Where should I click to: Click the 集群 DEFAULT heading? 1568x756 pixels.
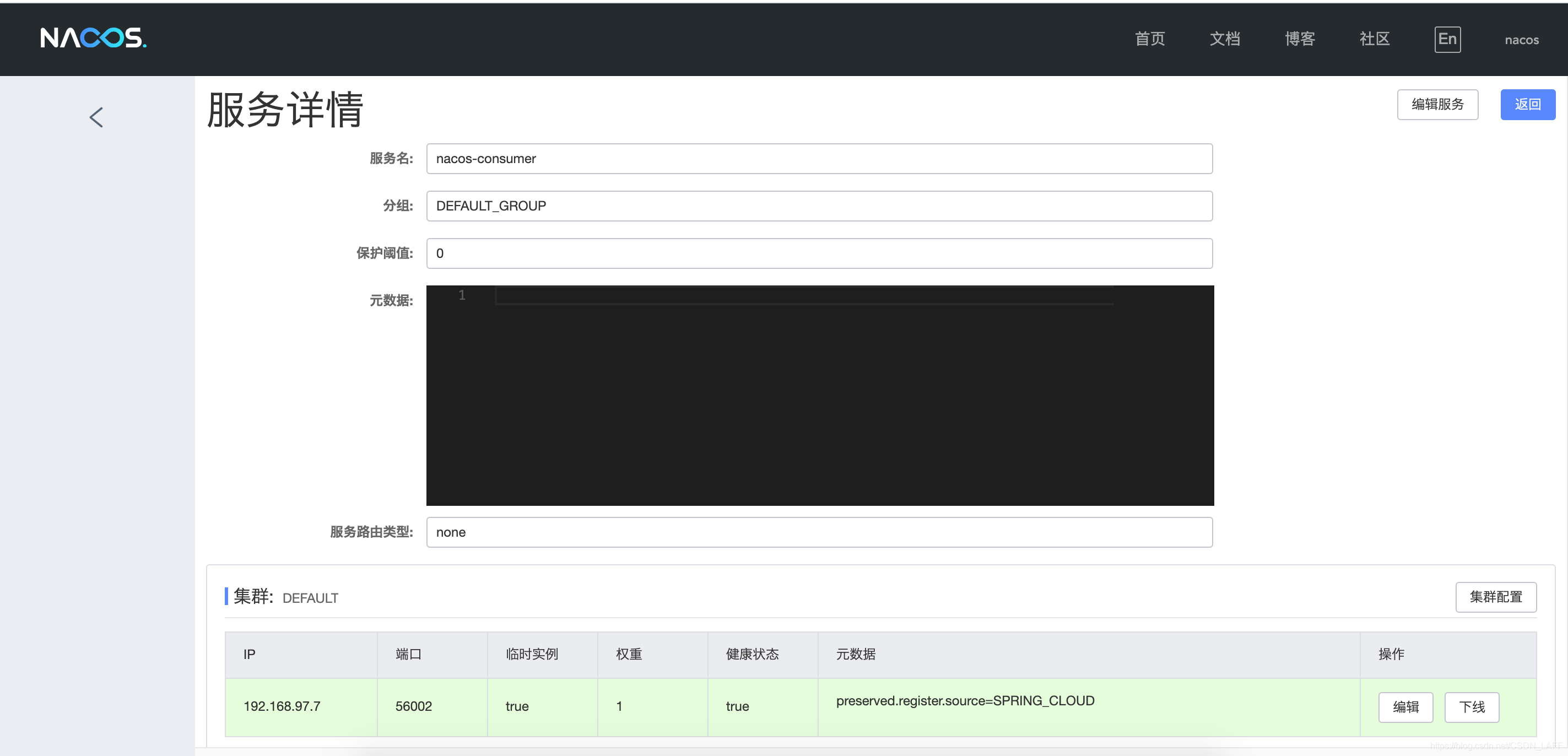click(285, 597)
